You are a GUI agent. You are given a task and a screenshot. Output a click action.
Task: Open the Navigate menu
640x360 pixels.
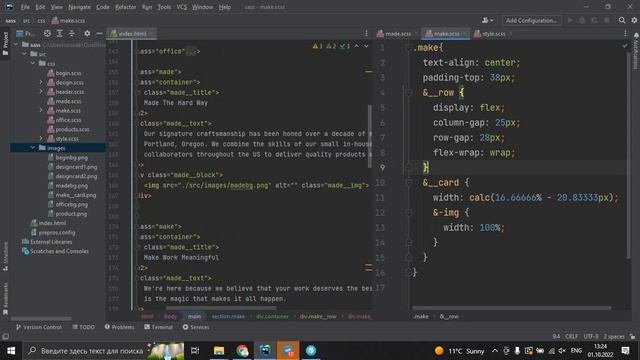click(x=79, y=7)
